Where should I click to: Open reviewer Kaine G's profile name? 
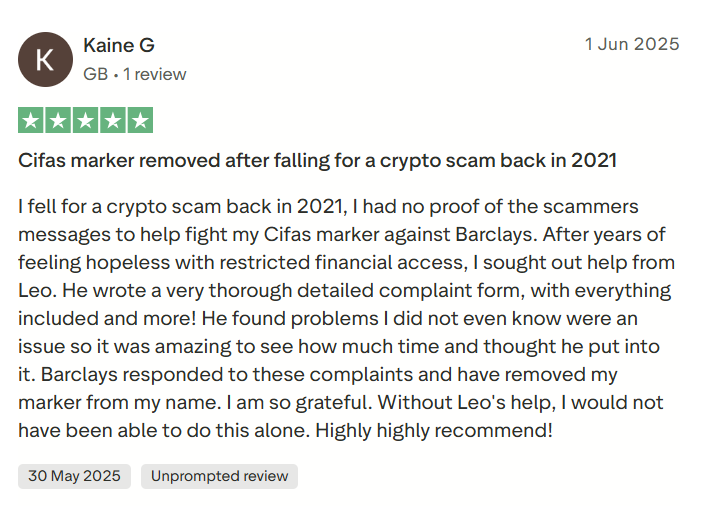[119, 46]
